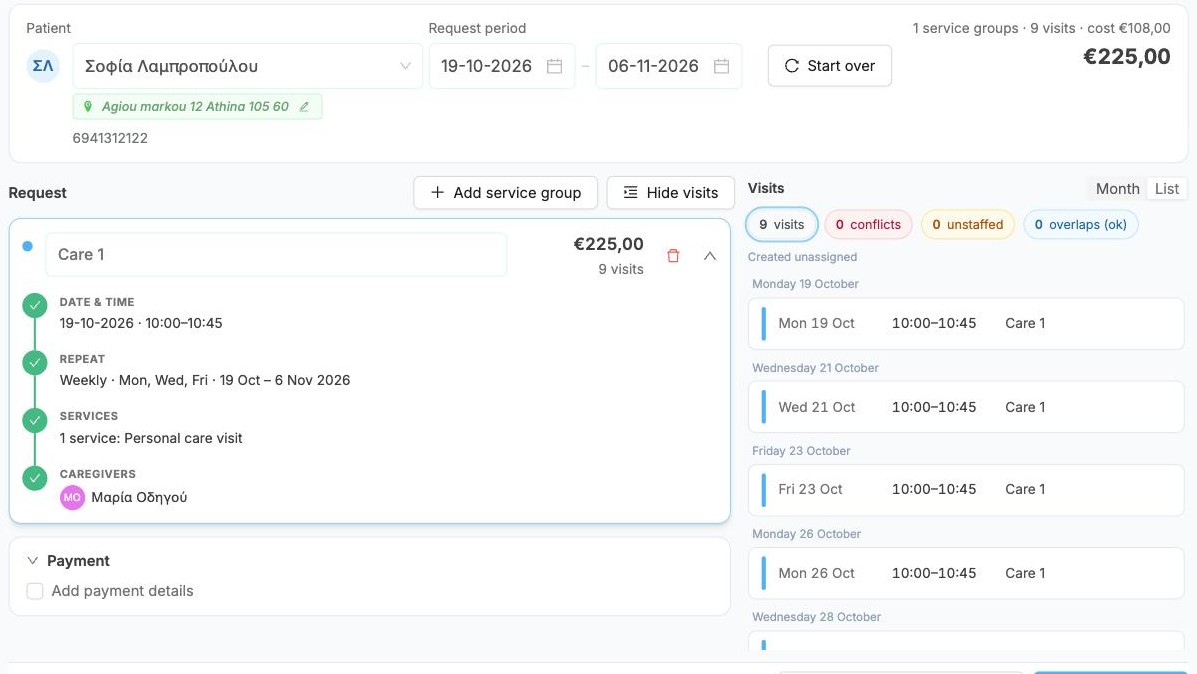
Task: Click the ΣΛ patient avatar
Action: tap(44, 66)
